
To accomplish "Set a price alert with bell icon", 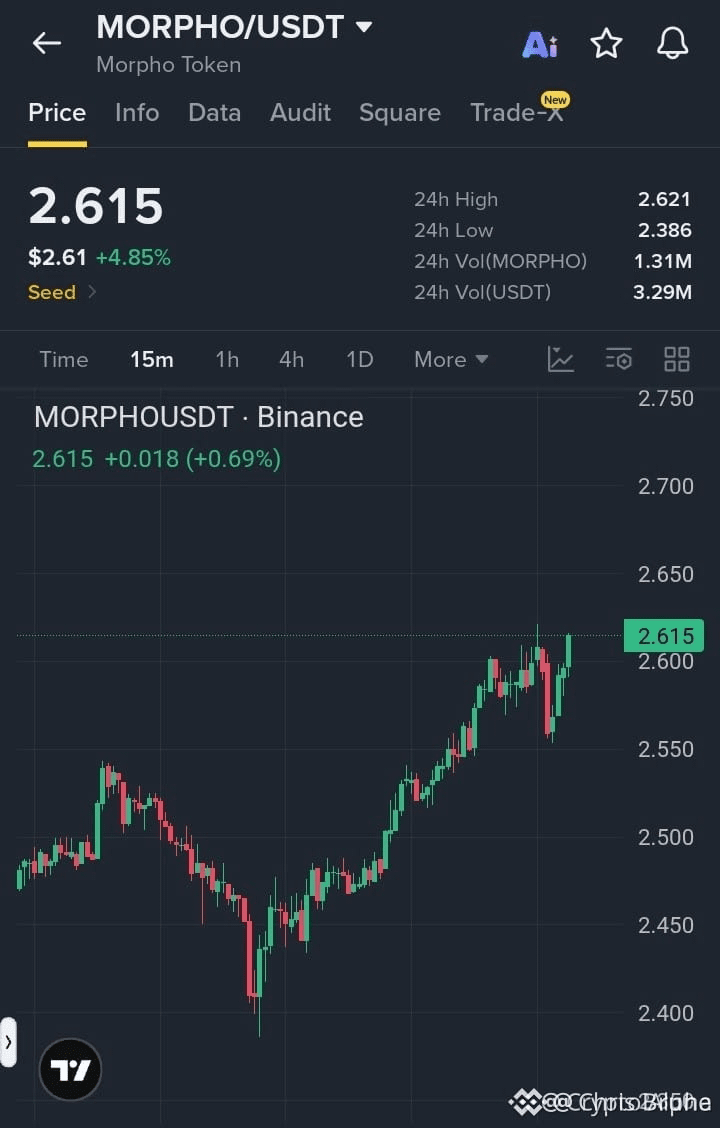I will tap(673, 44).
